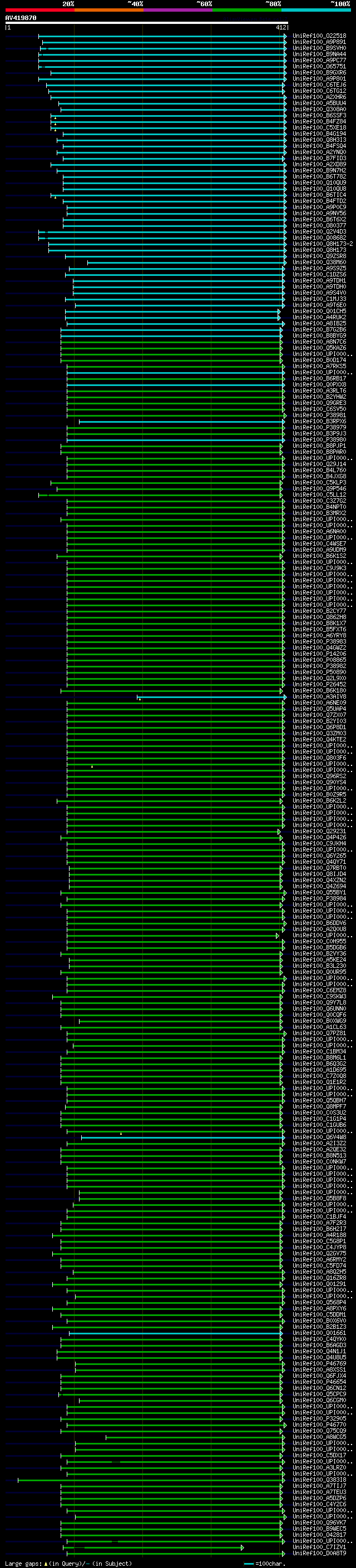Select hit UniRef100_P46769
The image size is (356, 1568).
pyautogui.click(x=319, y=1363)
